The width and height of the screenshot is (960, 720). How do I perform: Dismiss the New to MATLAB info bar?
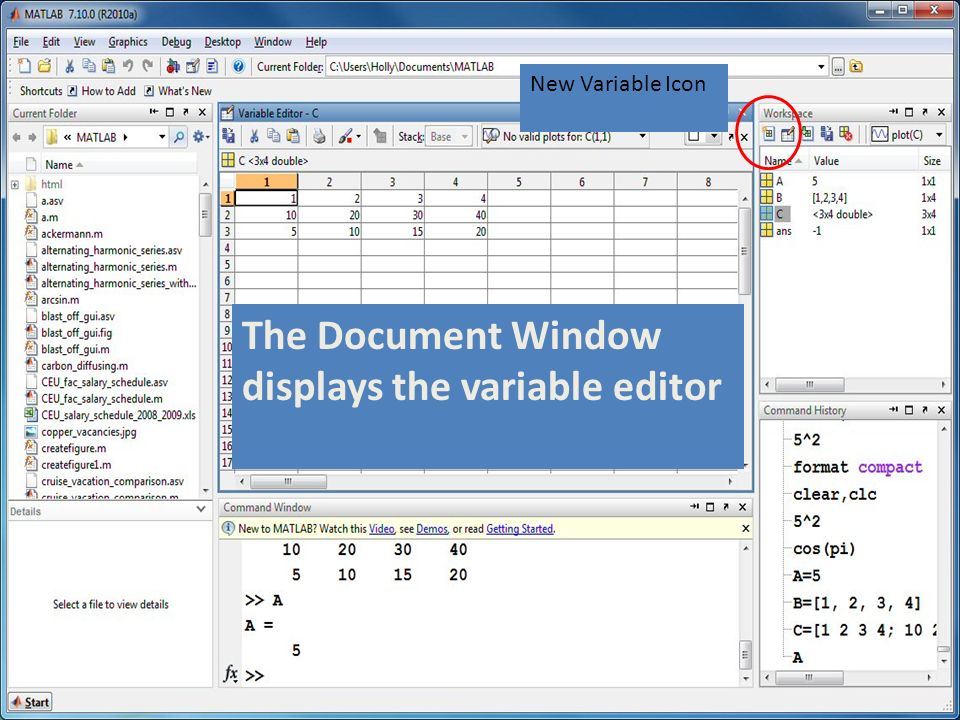coord(745,528)
